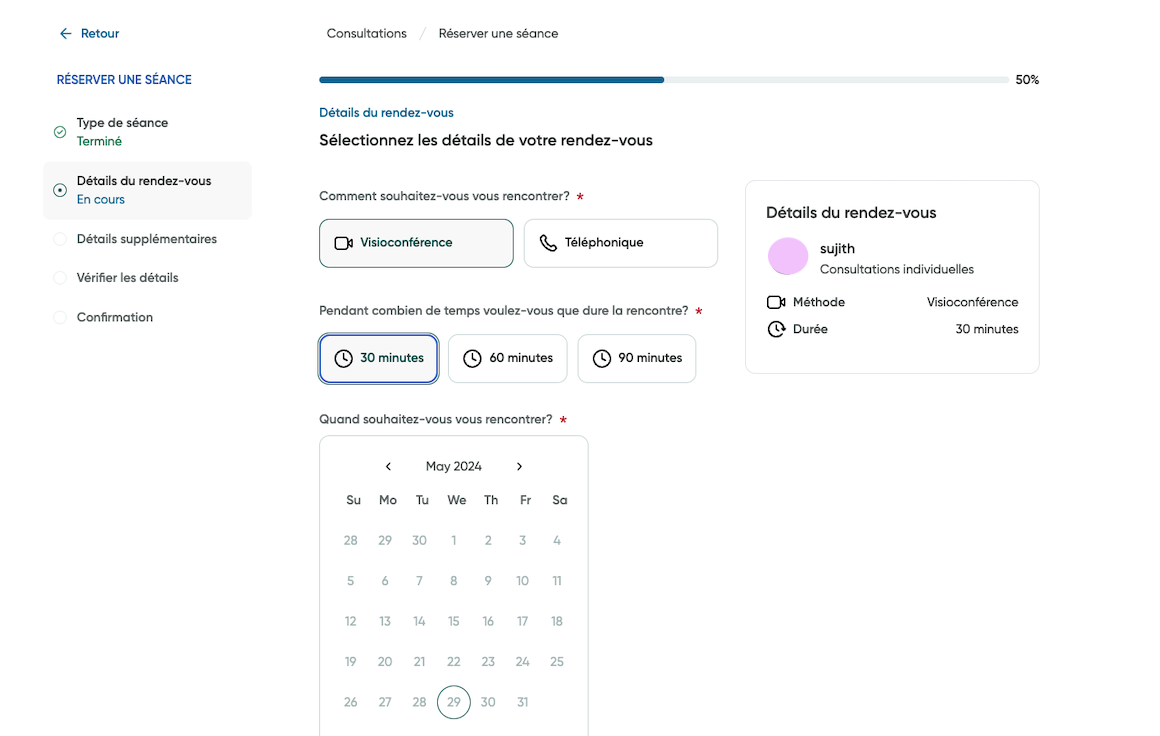Click the May 2024 month label
The image size is (1160, 736).
pyautogui.click(x=453, y=467)
